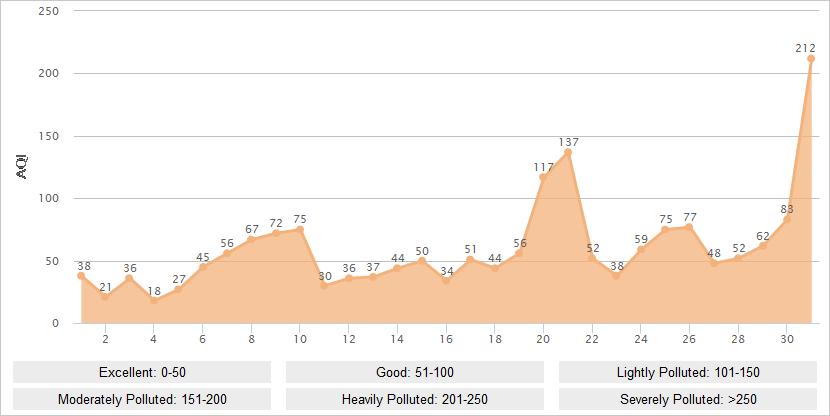Select the data point labeled 212
This screenshot has width=830, height=416.
[811, 58]
